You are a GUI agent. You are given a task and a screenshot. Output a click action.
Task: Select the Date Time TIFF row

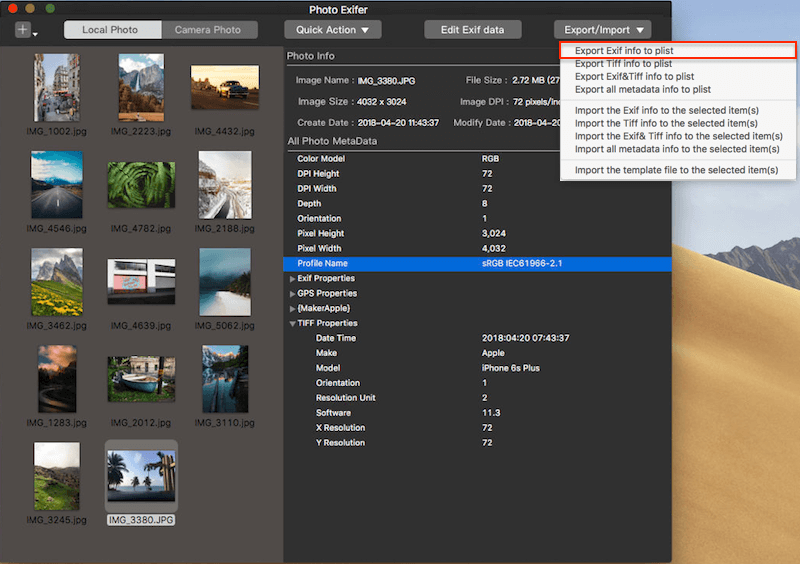[478, 338]
